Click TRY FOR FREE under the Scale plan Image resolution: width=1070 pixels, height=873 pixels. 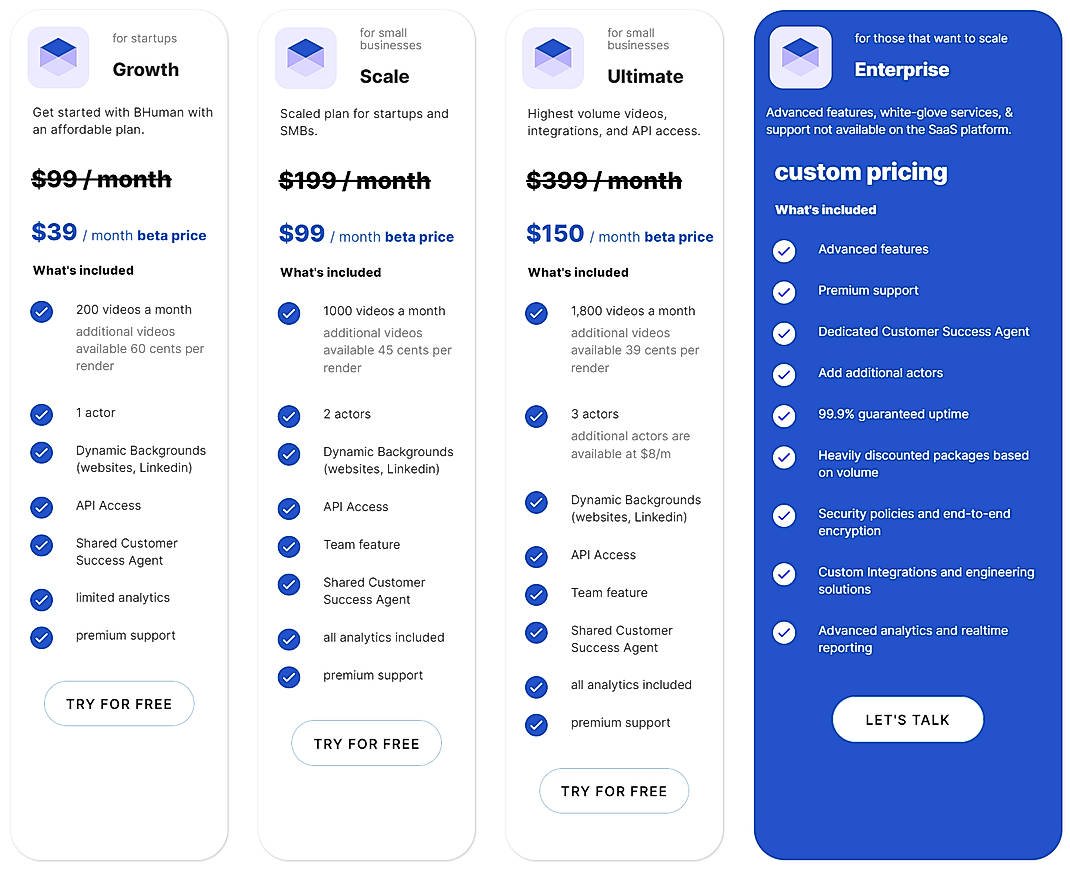366,743
